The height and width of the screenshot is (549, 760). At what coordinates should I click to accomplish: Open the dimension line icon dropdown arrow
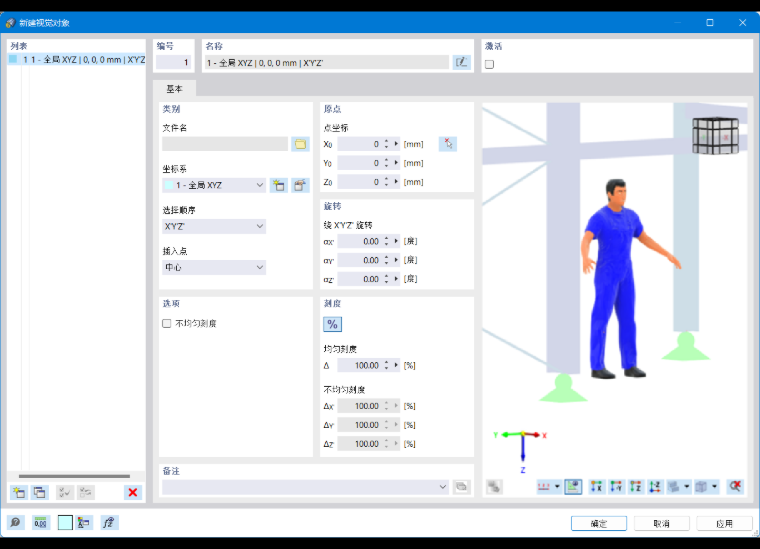(x=557, y=486)
